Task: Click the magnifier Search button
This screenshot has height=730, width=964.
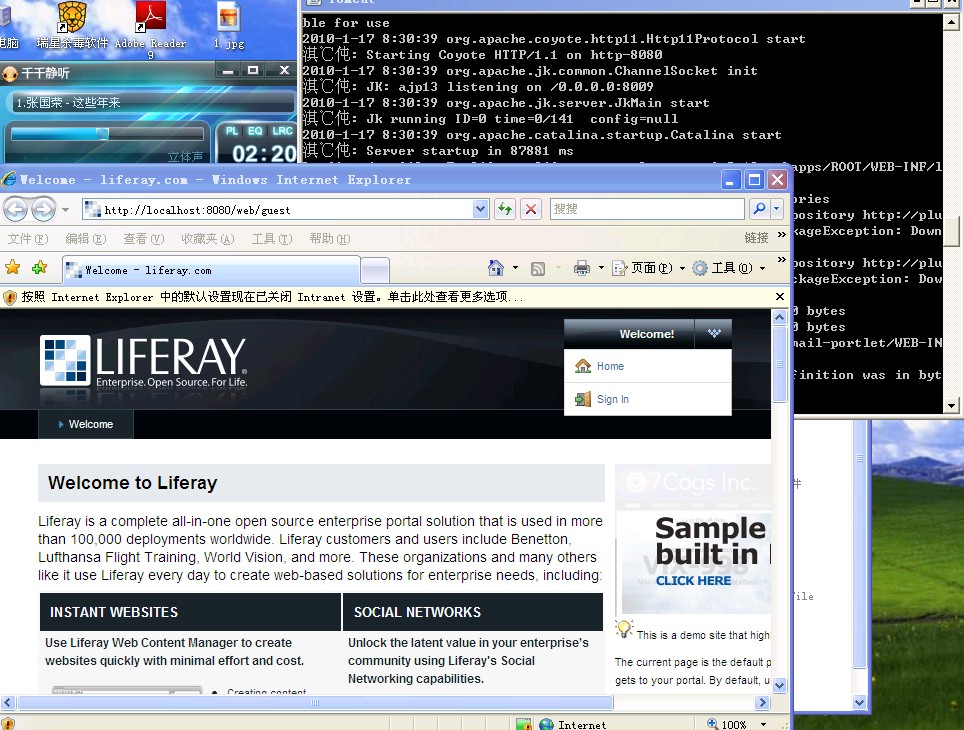Action: click(x=759, y=209)
